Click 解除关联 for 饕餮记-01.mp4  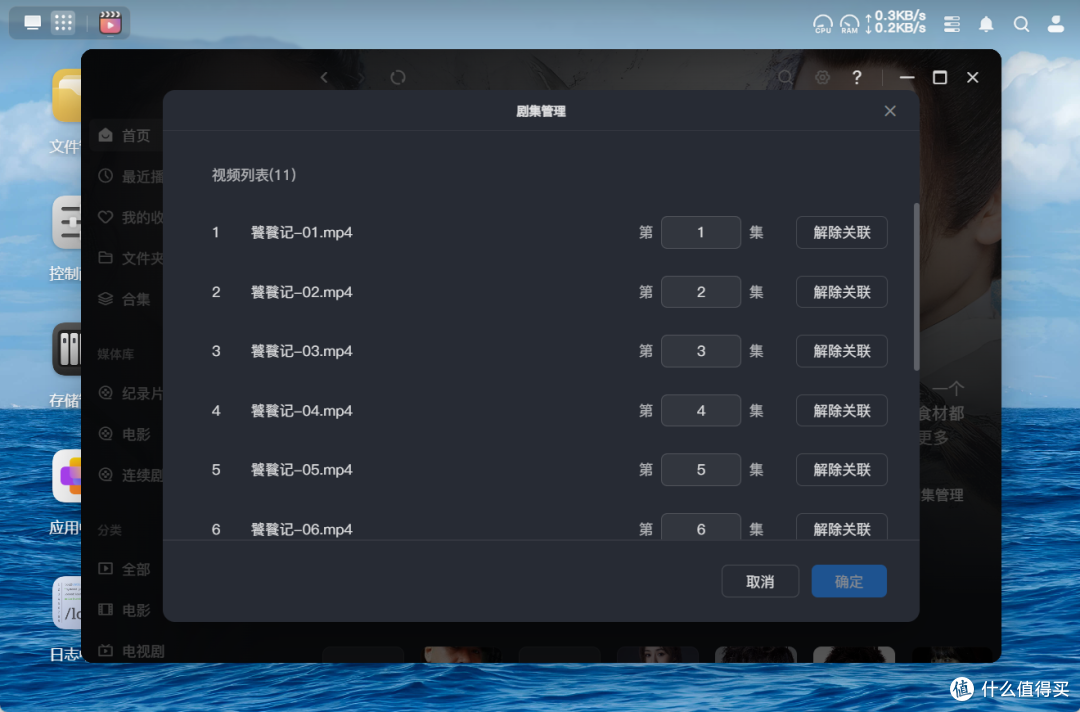tap(842, 232)
